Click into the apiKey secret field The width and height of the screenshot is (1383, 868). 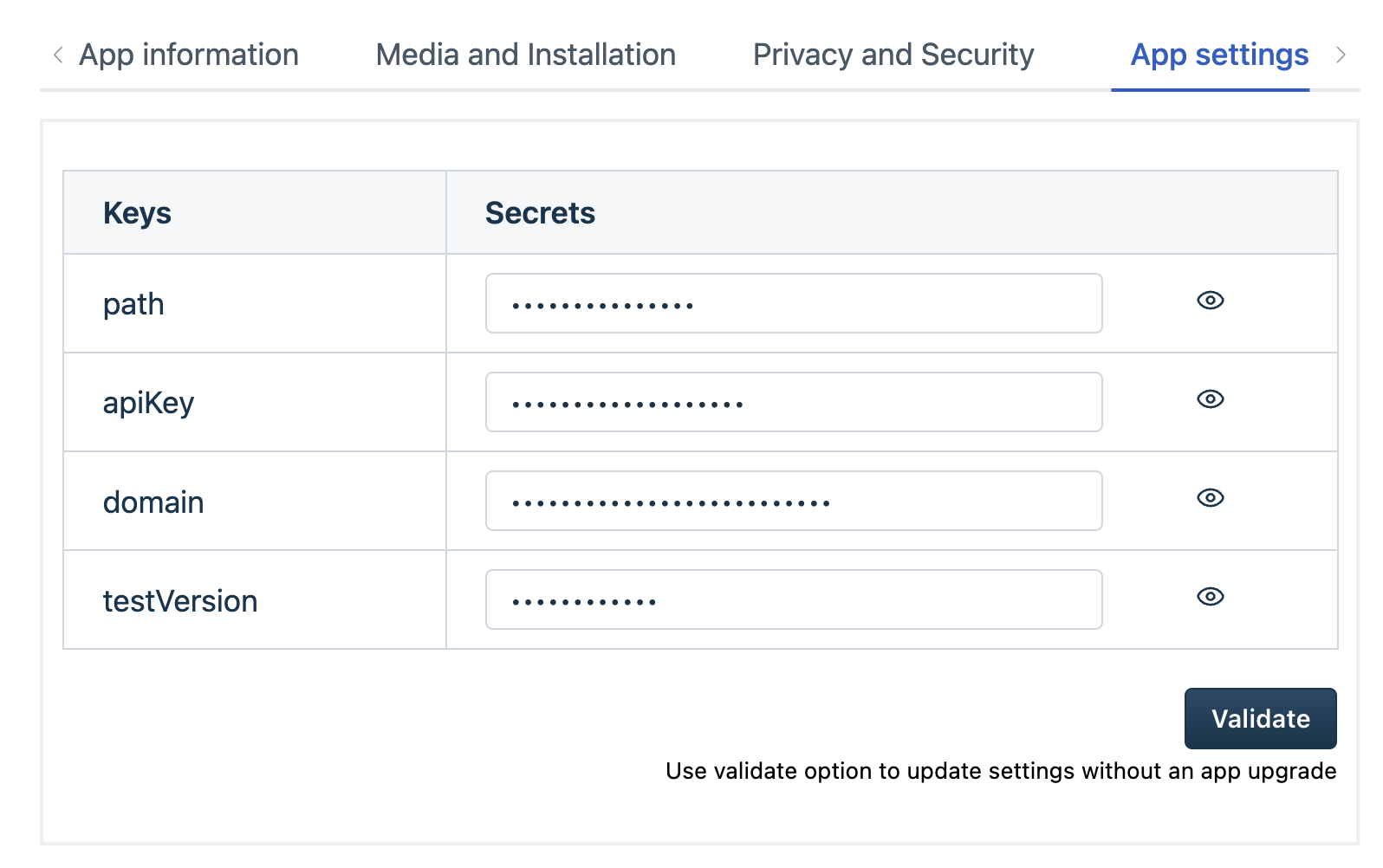coord(794,402)
